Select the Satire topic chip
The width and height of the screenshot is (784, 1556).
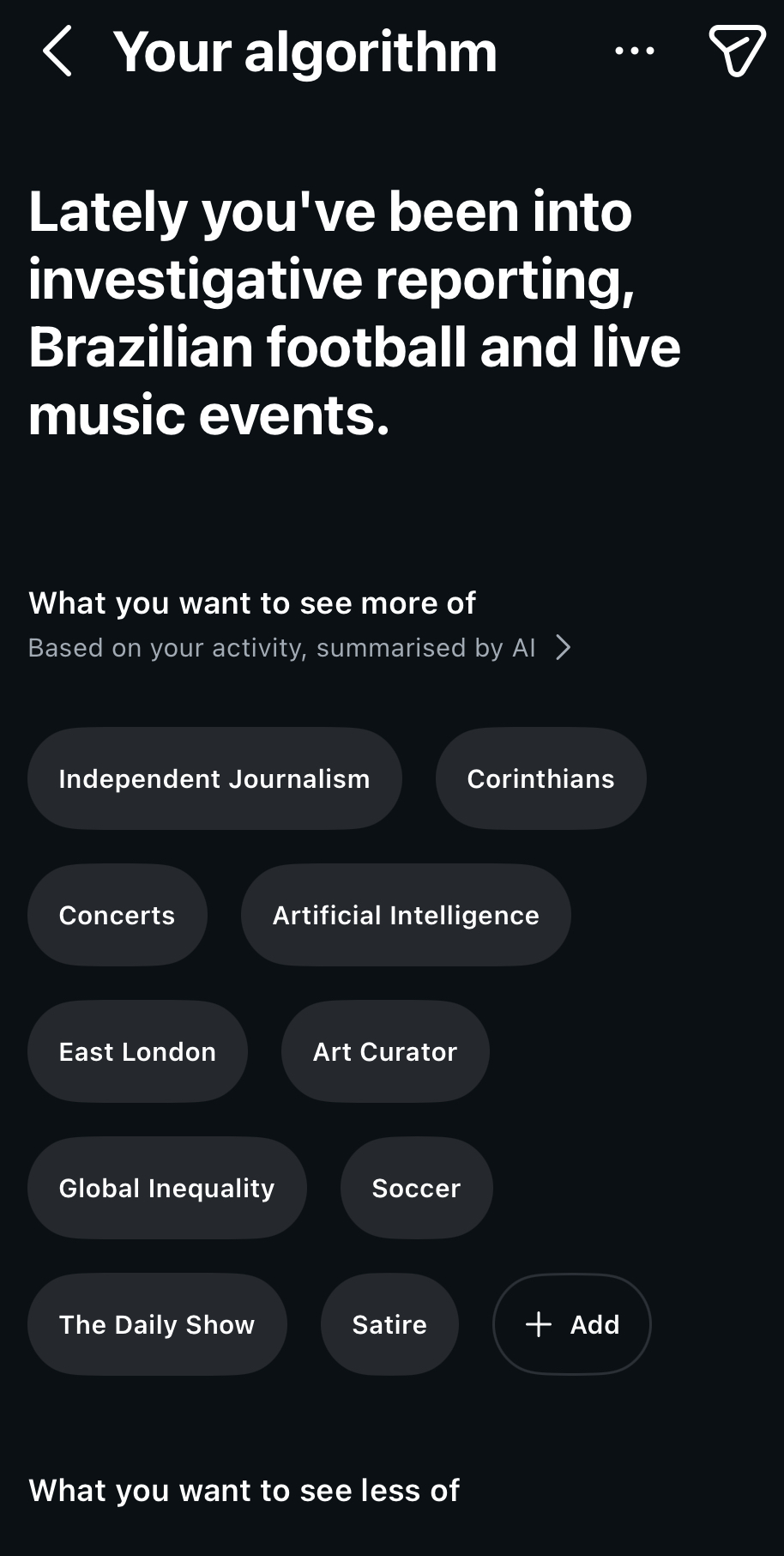coord(389,1324)
